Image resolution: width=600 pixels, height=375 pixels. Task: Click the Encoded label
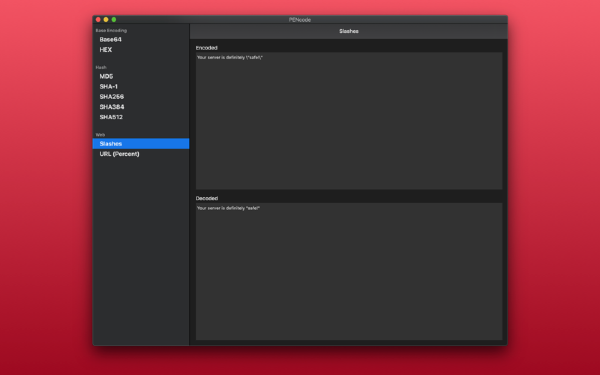207,48
